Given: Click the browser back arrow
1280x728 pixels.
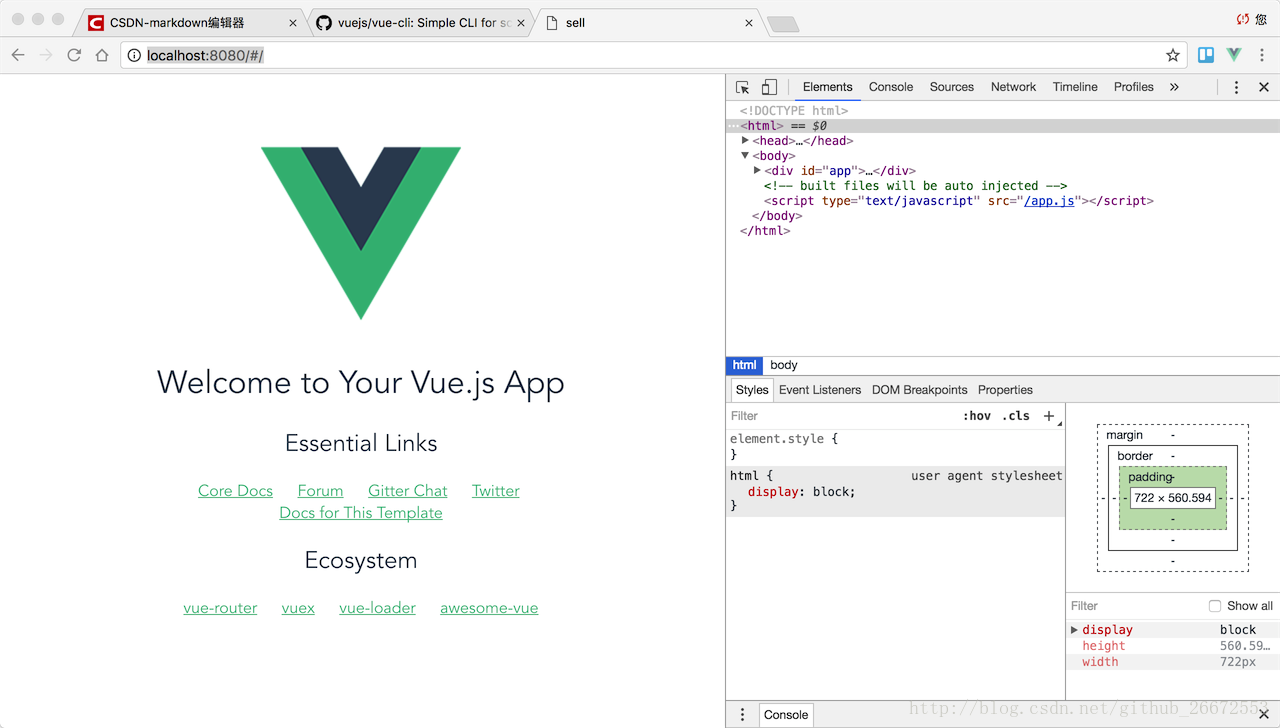Looking at the screenshot, I should click(x=18, y=55).
